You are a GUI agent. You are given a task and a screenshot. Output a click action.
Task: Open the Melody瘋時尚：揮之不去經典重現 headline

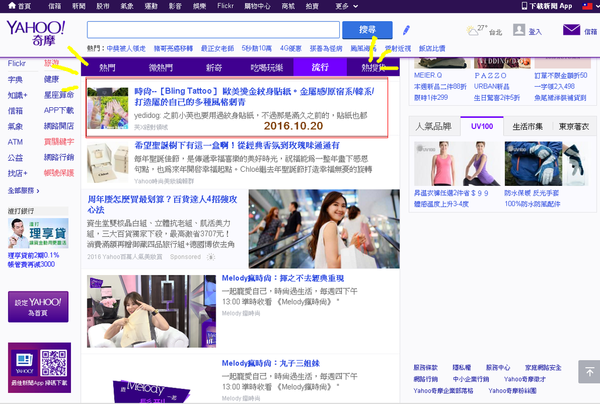pyautogui.click(x=283, y=279)
